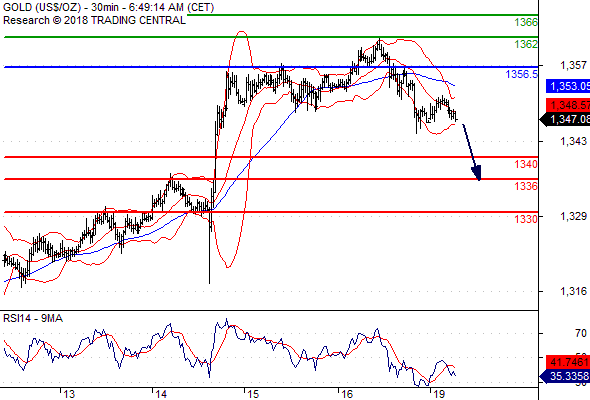The width and height of the screenshot is (590, 400).
Task: Click the GOLD (US$/OZ) 30min chart title
Action: click(108, 7)
